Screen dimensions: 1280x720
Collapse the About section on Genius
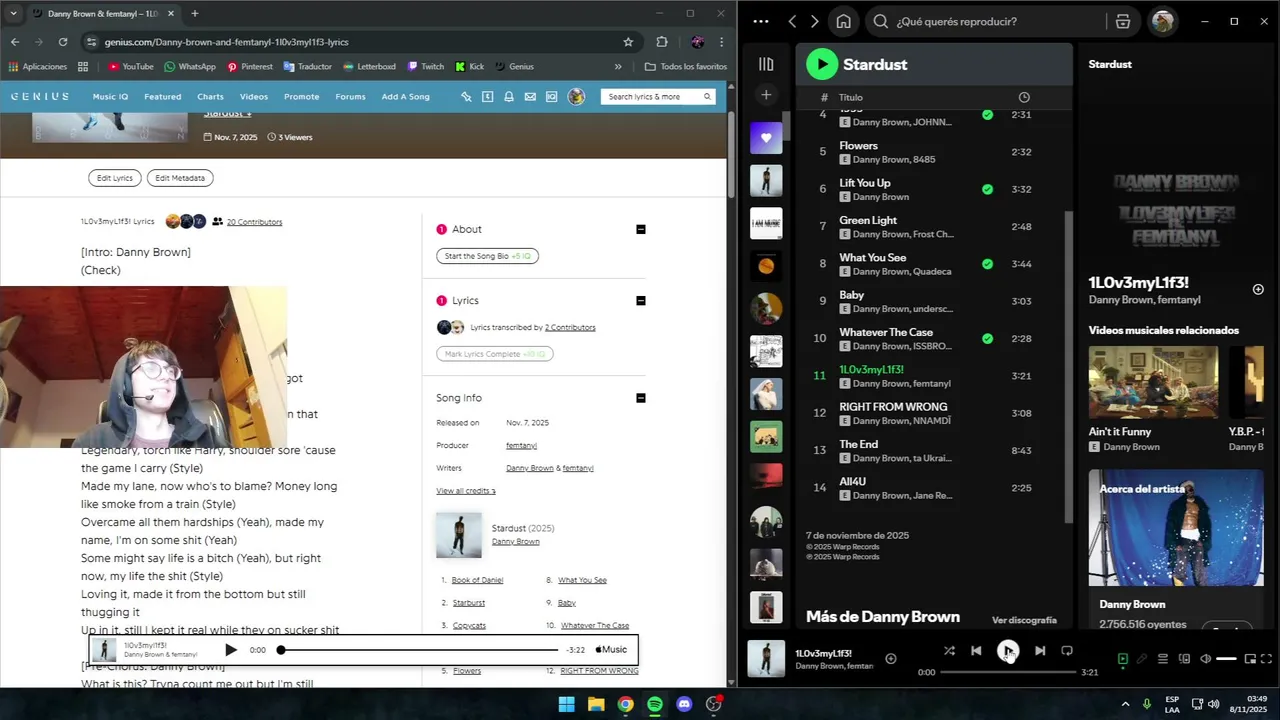(x=641, y=229)
